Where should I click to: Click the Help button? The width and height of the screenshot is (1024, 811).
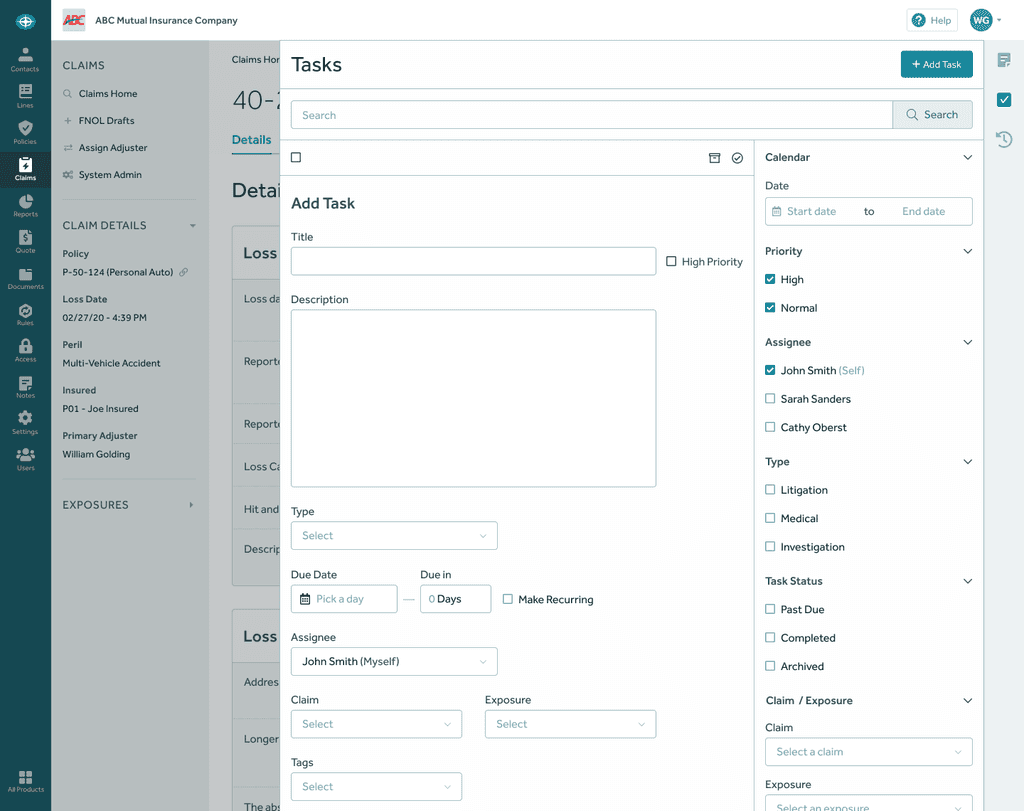click(x=932, y=20)
